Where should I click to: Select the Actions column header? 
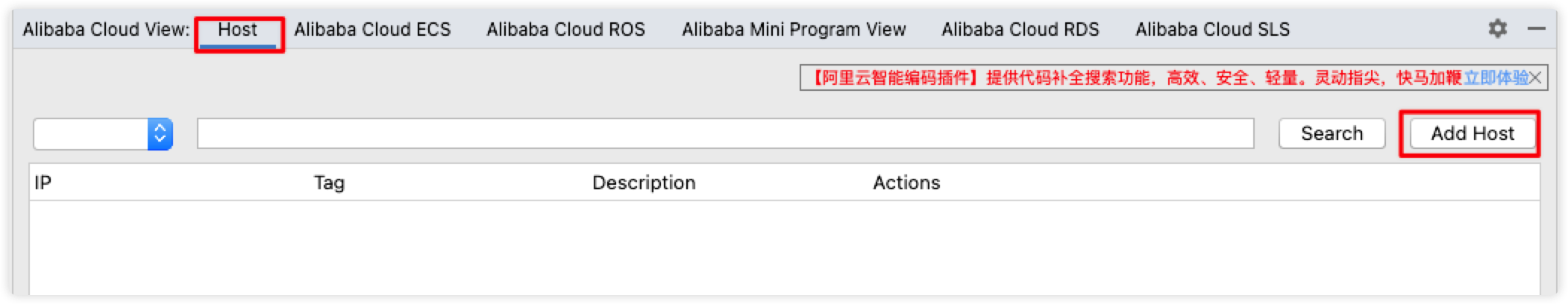(x=906, y=183)
